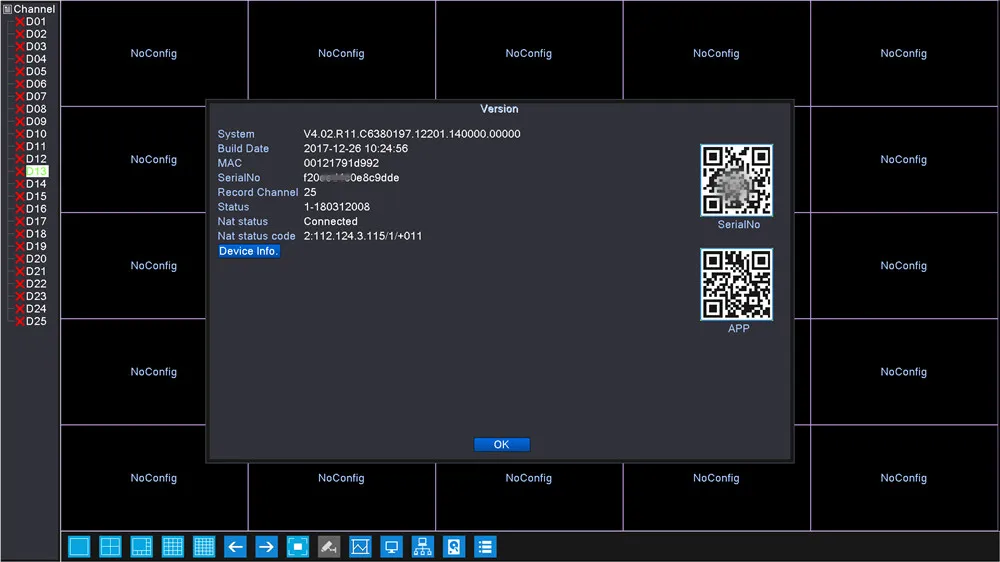Go to next page with right arrow
Image resolution: width=1000 pixels, height=562 pixels.
(267, 547)
